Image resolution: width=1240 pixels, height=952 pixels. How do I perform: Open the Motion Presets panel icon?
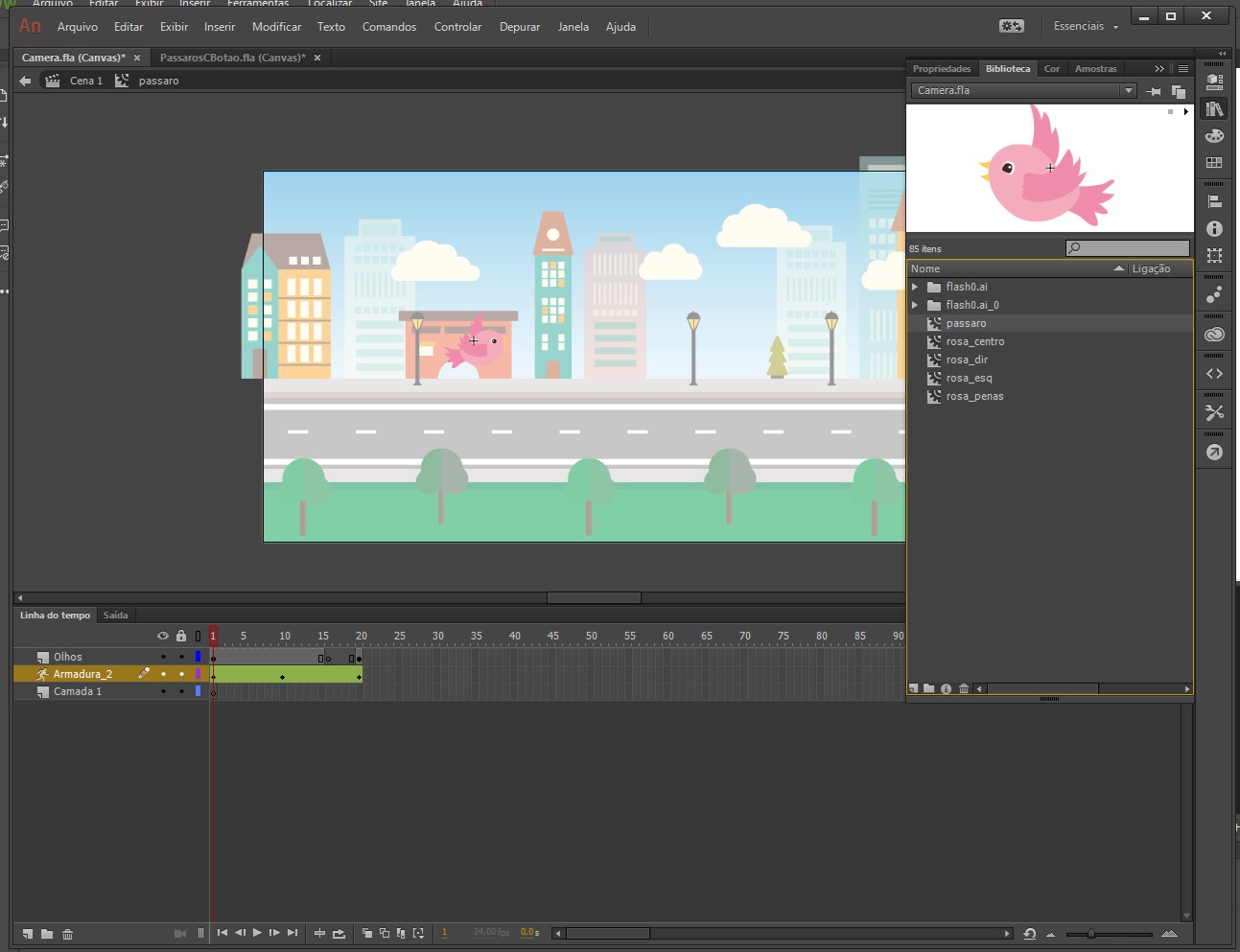click(1214, 294)
